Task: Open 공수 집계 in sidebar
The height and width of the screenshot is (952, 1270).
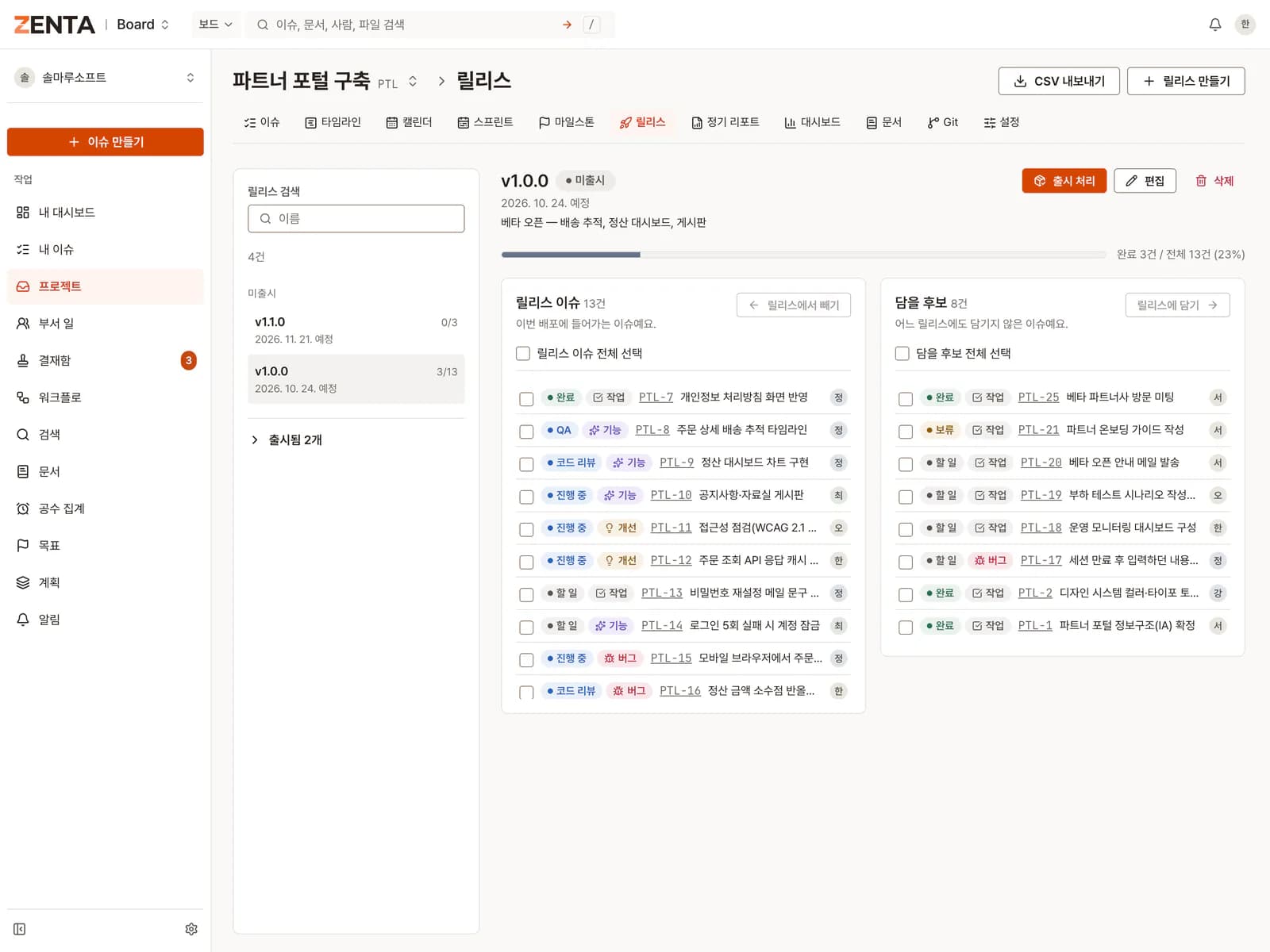Action: 105,509
